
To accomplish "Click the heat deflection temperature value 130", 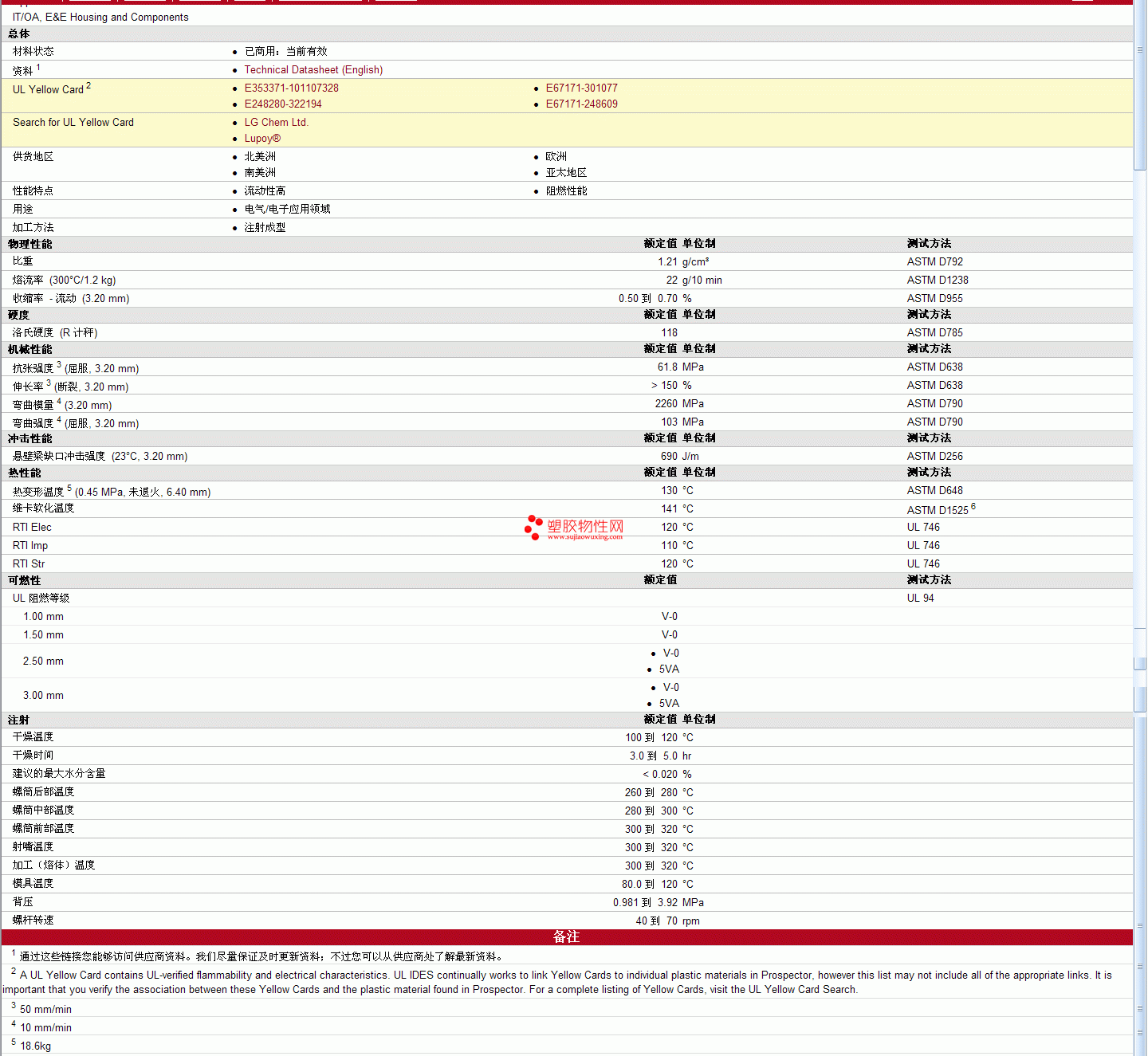I will (669, 491).
